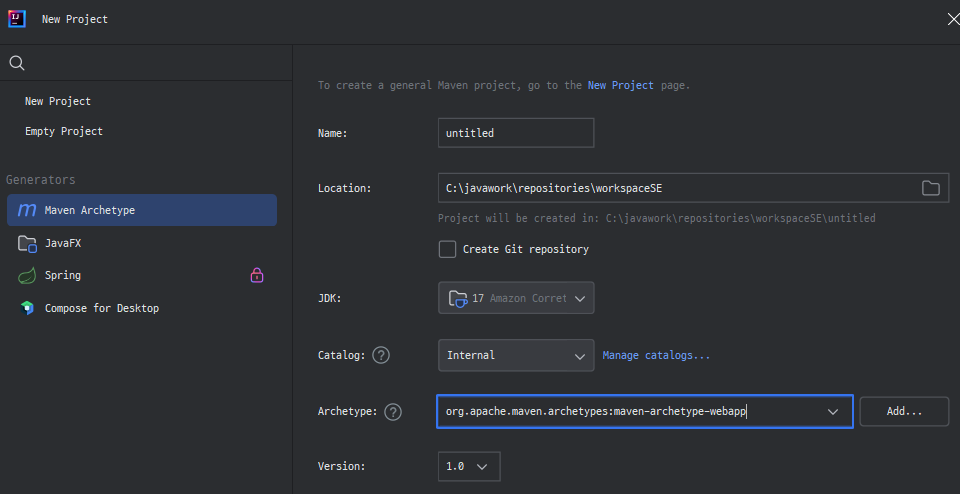
Task: Click the Add... button
Action: point(904,411)
